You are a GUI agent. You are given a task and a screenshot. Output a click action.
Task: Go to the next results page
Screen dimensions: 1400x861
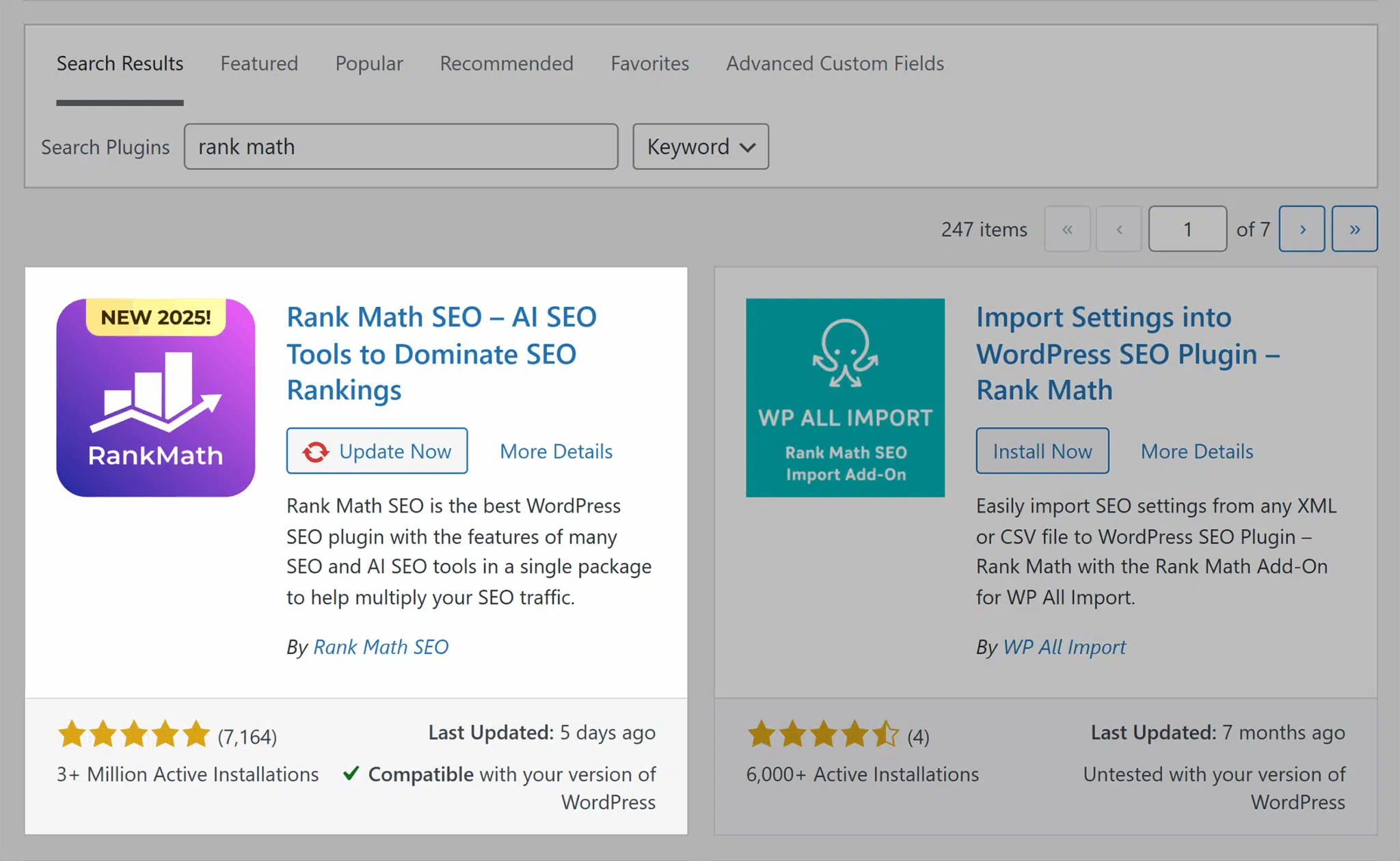click(x=1302, y=229)
